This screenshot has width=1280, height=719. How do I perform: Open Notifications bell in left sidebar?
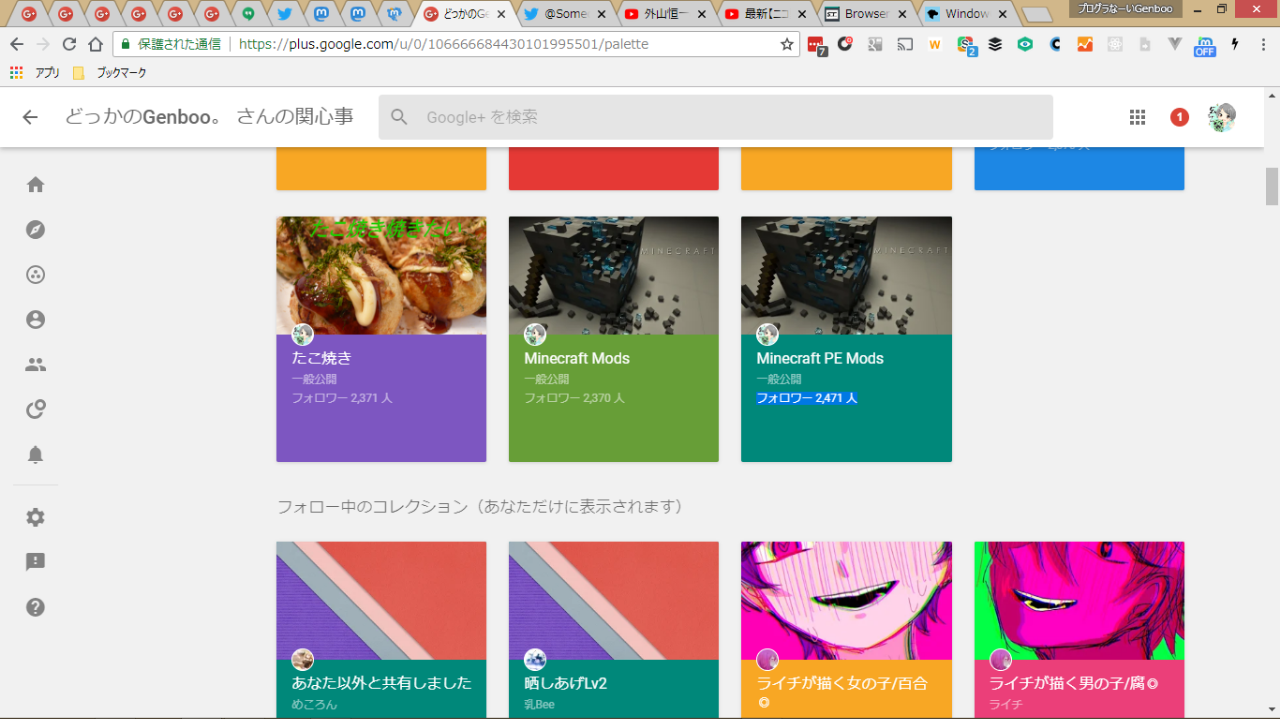coord(36,455)
